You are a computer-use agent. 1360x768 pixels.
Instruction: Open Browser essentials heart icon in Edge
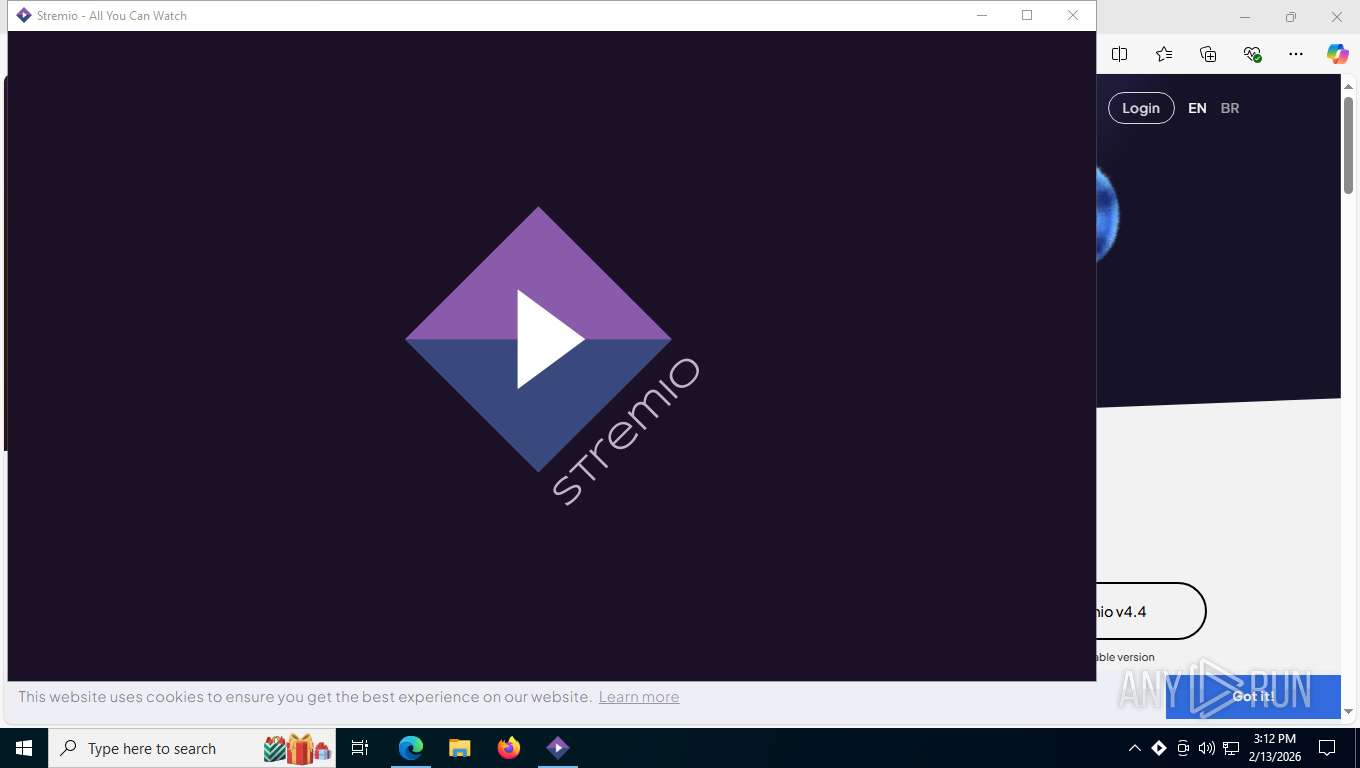1252,54
